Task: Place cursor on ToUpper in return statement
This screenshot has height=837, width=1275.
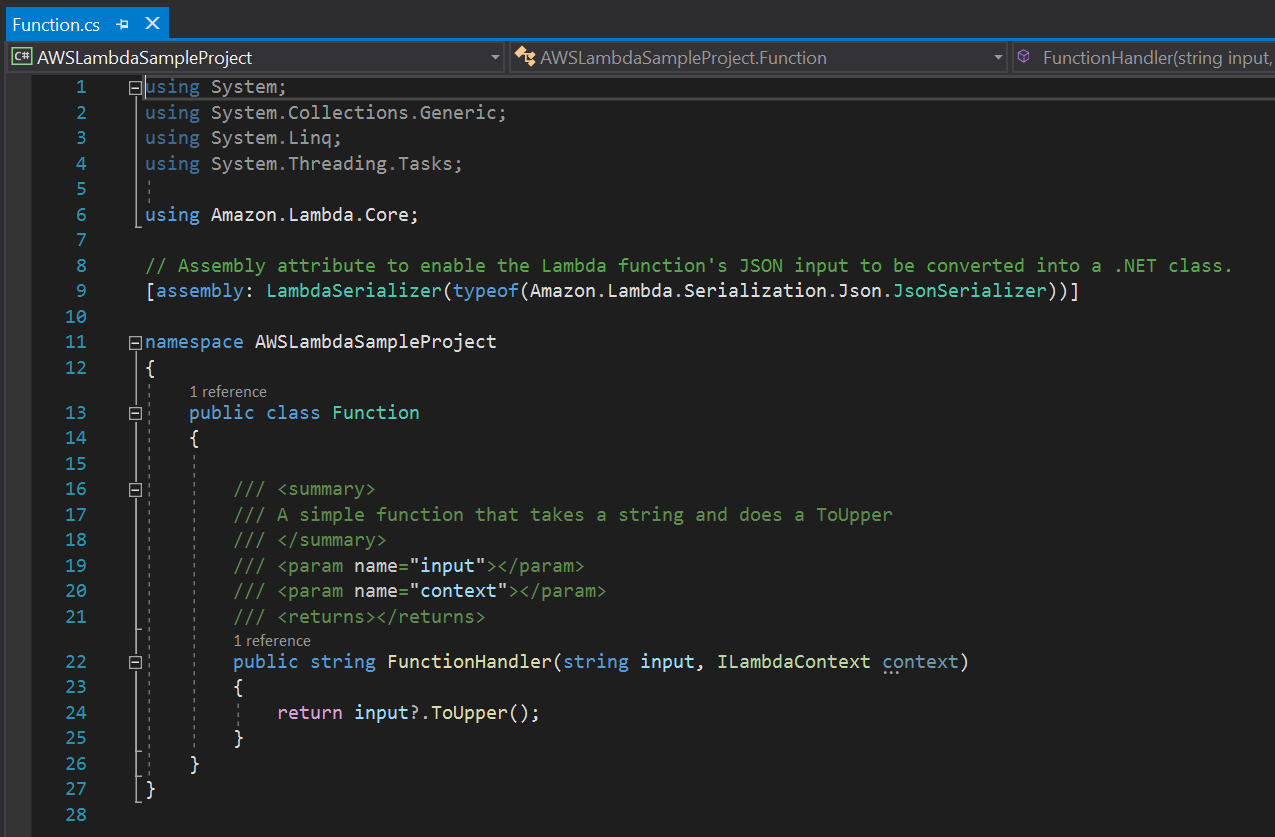Action: click(x=470, y=713)
